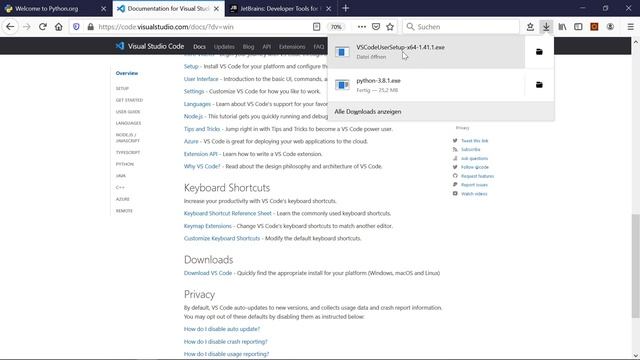Click the scrollbar up arrow
The image size is (640, 360).
pos(636,41)
